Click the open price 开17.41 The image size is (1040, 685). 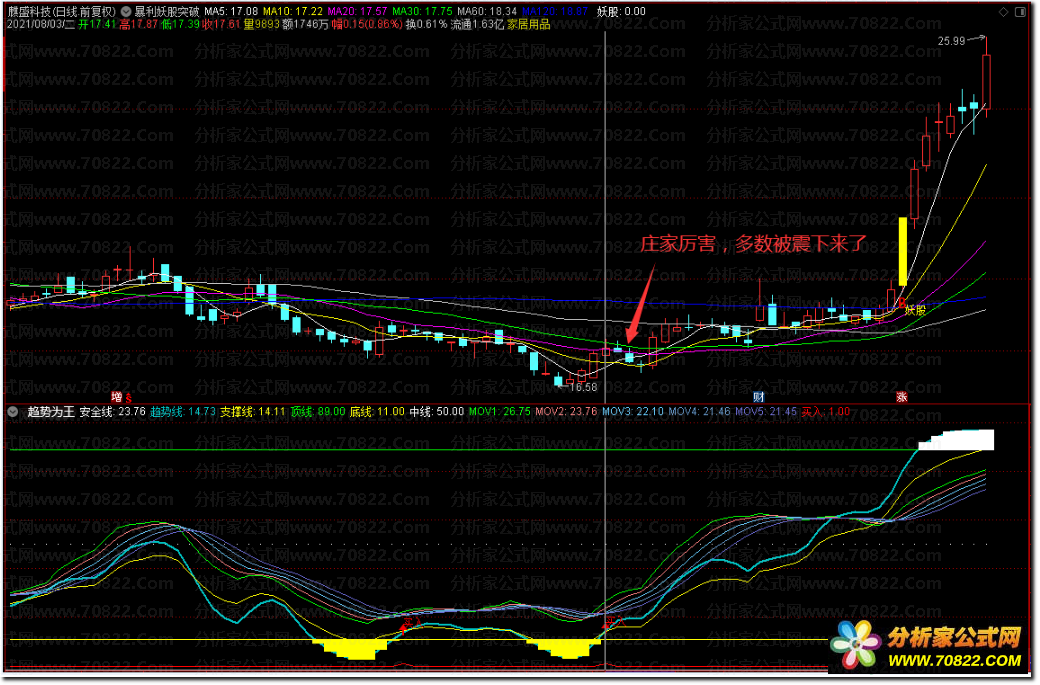tap(98, 25)
